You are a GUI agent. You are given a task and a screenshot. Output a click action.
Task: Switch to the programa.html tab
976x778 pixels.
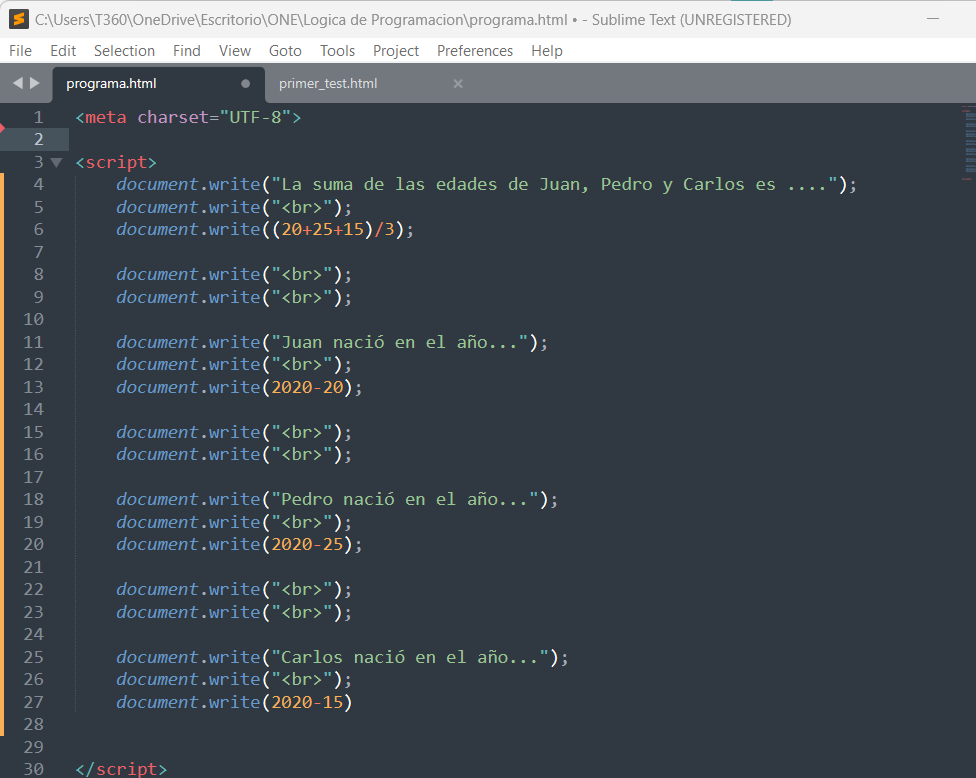pyautogui.click(x=159, y=84)
